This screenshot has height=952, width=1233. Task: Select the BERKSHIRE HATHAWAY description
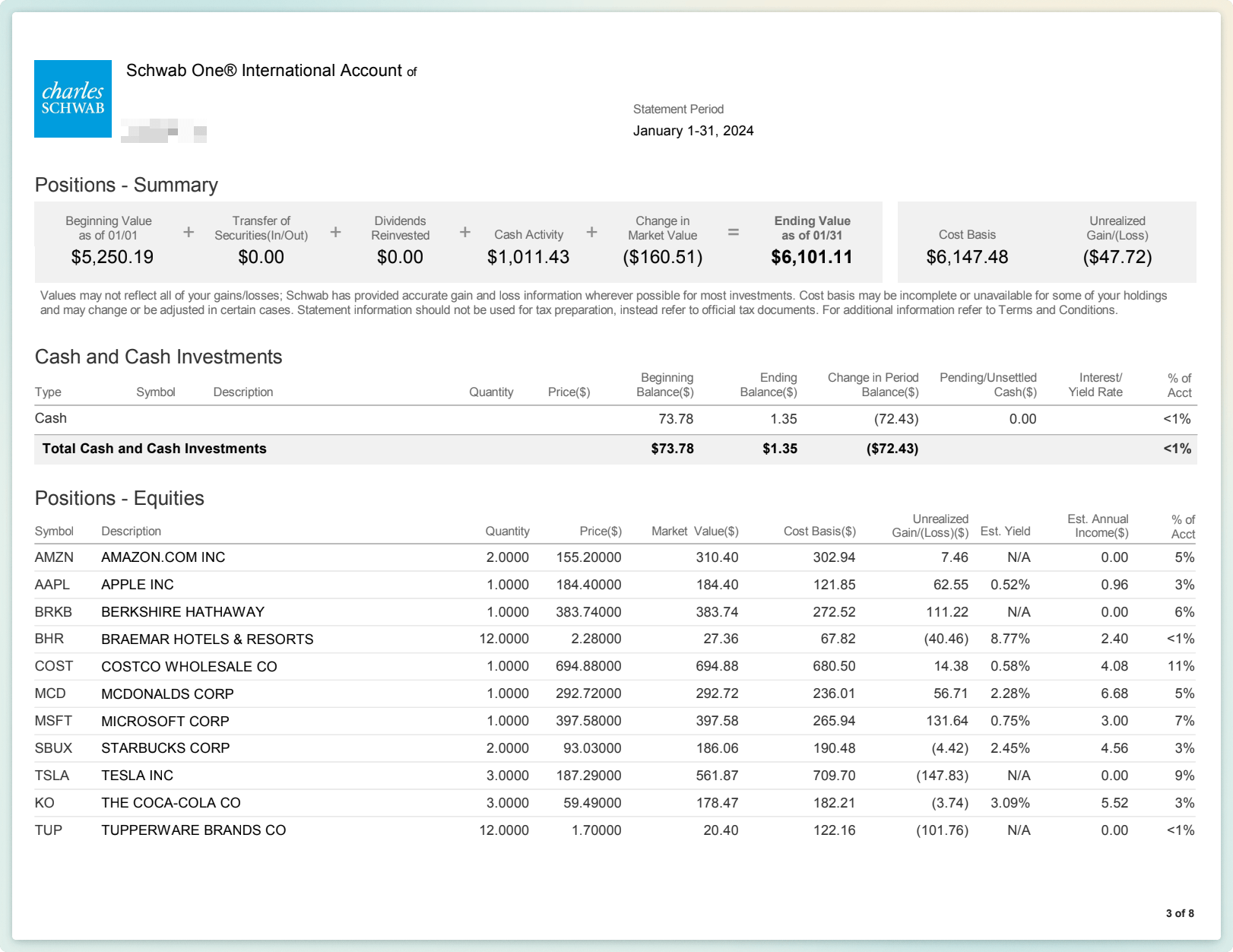click(x=182, y=612)
